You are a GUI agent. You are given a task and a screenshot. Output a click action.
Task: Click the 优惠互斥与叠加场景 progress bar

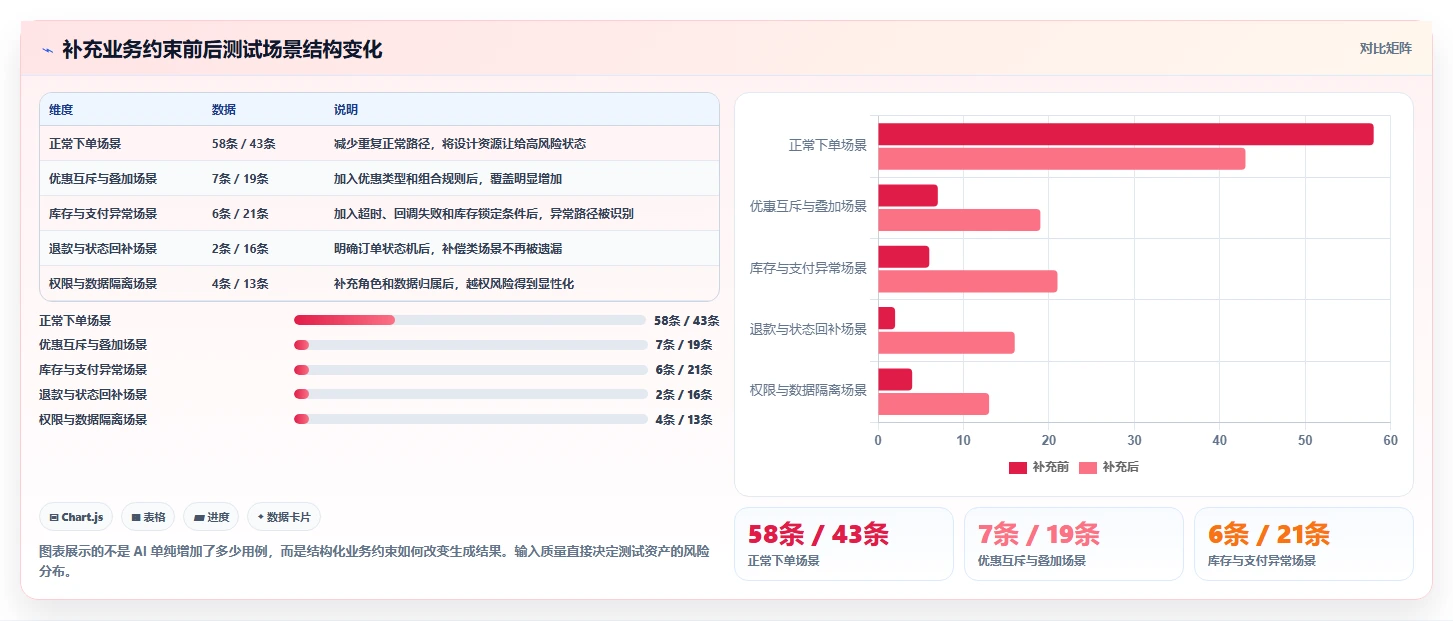[x=470, y=345]
